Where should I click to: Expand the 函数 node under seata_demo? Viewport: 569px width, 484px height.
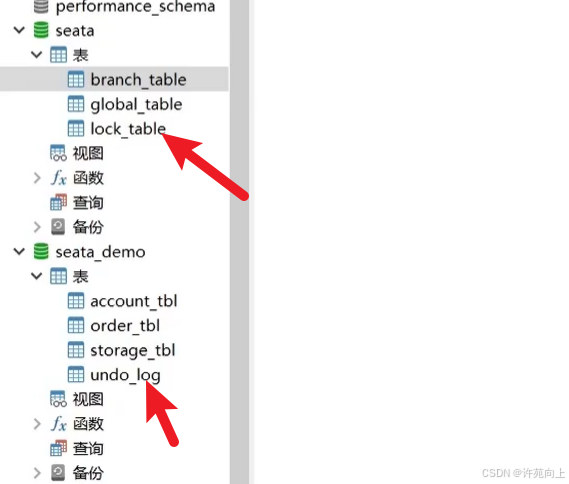click(37, 424)
